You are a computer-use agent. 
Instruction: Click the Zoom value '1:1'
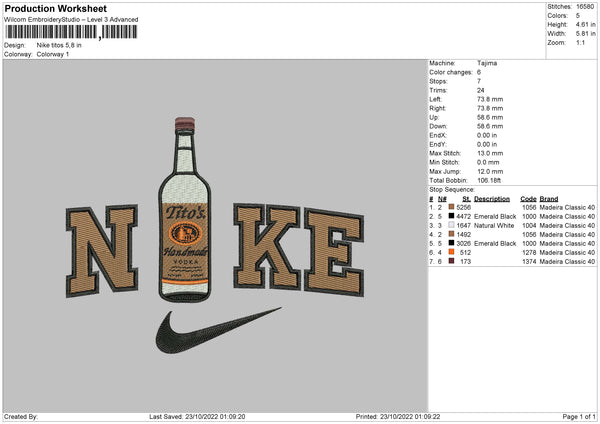(x=580, y=42)
